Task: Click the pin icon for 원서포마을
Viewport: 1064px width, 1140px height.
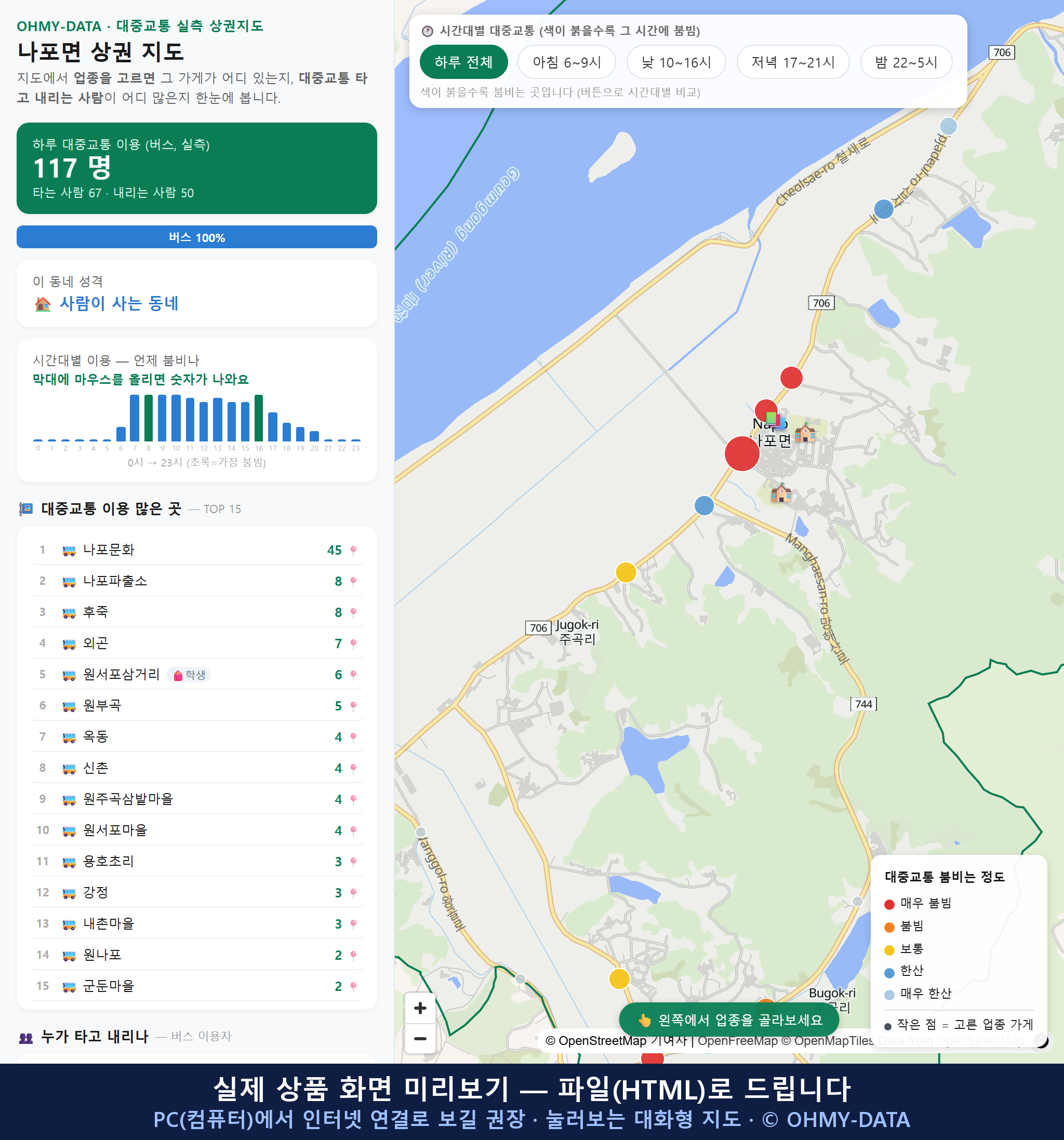Action: 353,830
